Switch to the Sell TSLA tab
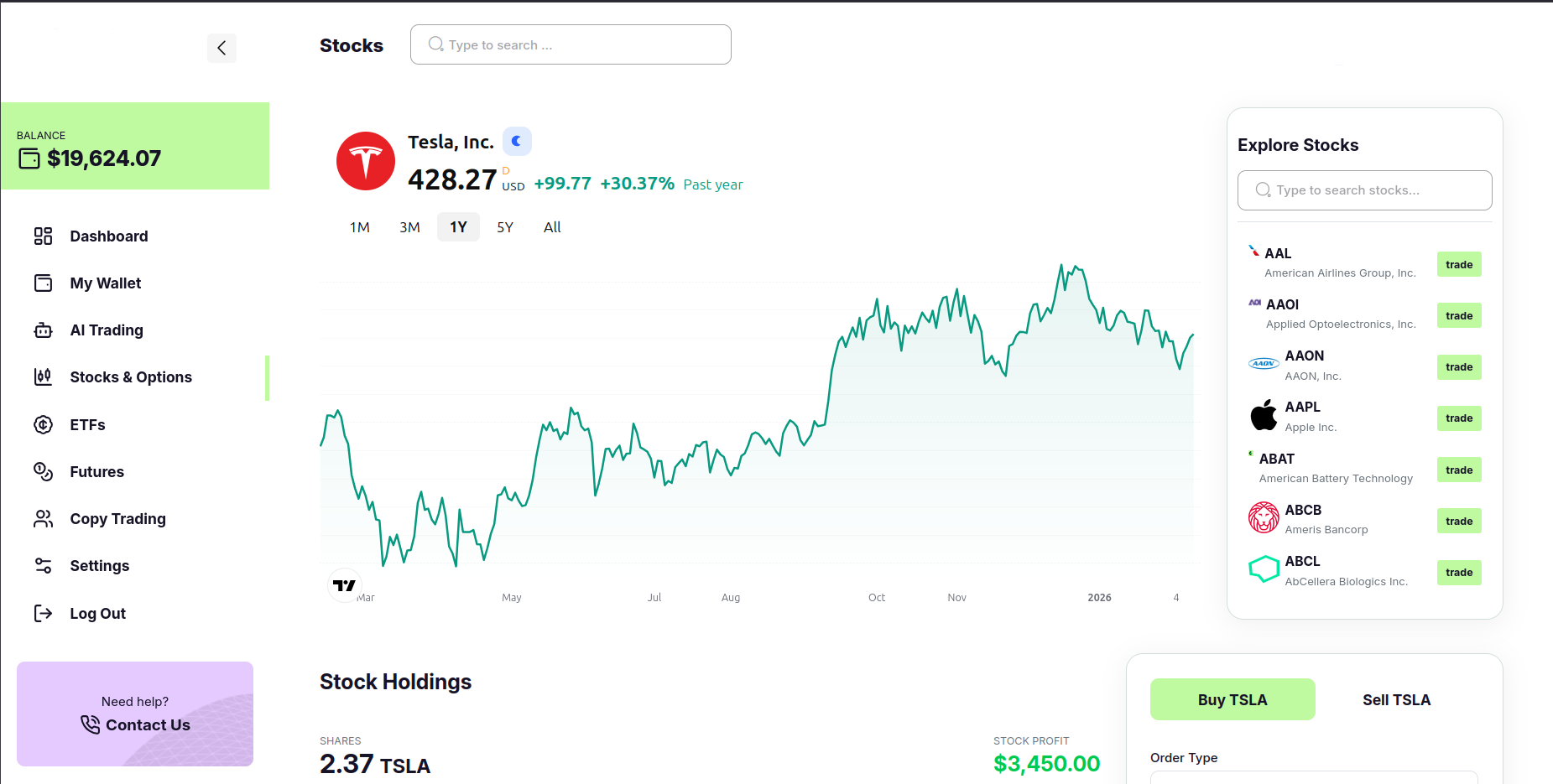 (x=1396, y=698)
